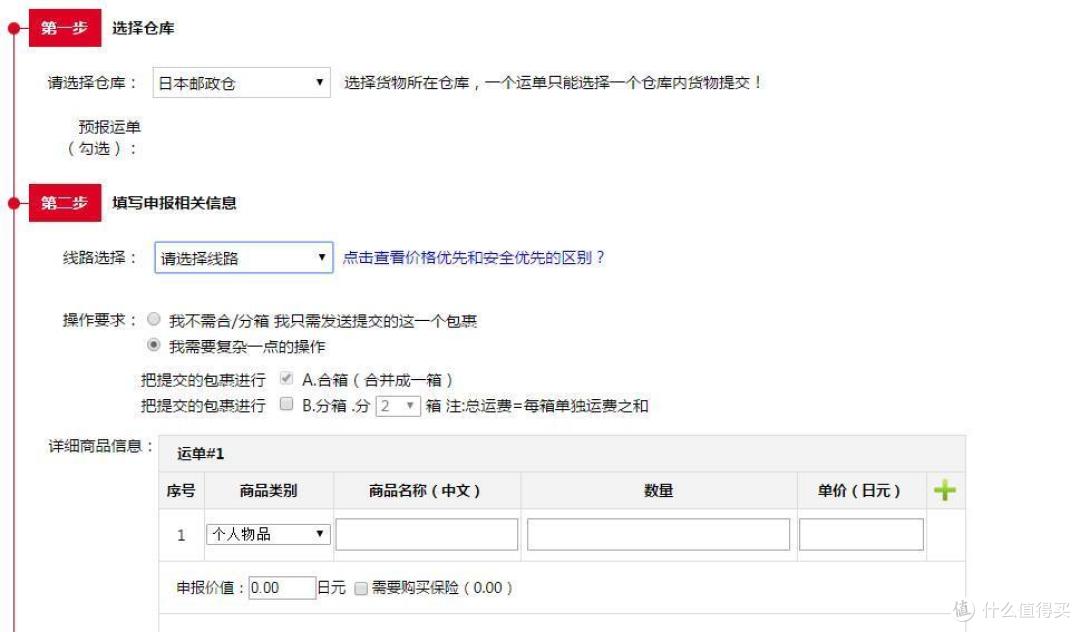Click the 单价(日元) input field
Viewport: 1080px width, 632px height.
tap(861, 534)
